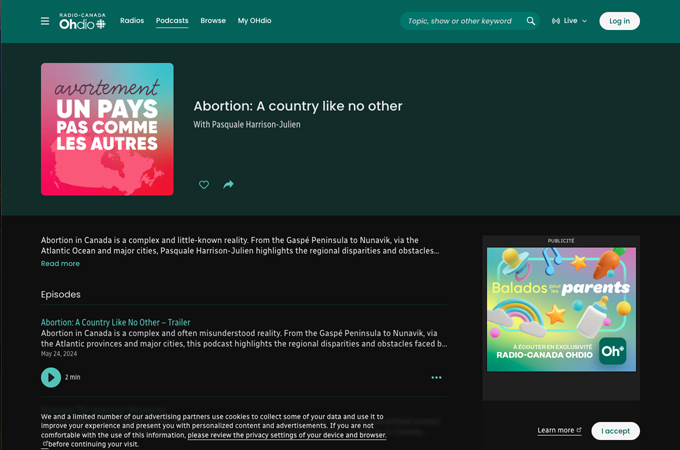Image resolution: width=680 pixels, height=450 pixels.
Task: Open the 'Abortion: A Country Like No Other – Trailer' episode
Action: tap(115, 322)
